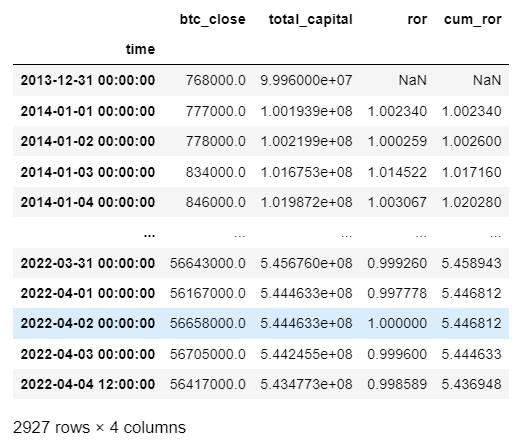Select row index 2022-03-31 00:00:00
The height and width of the screenshot is (446, 517).
[x=88, y=263]
